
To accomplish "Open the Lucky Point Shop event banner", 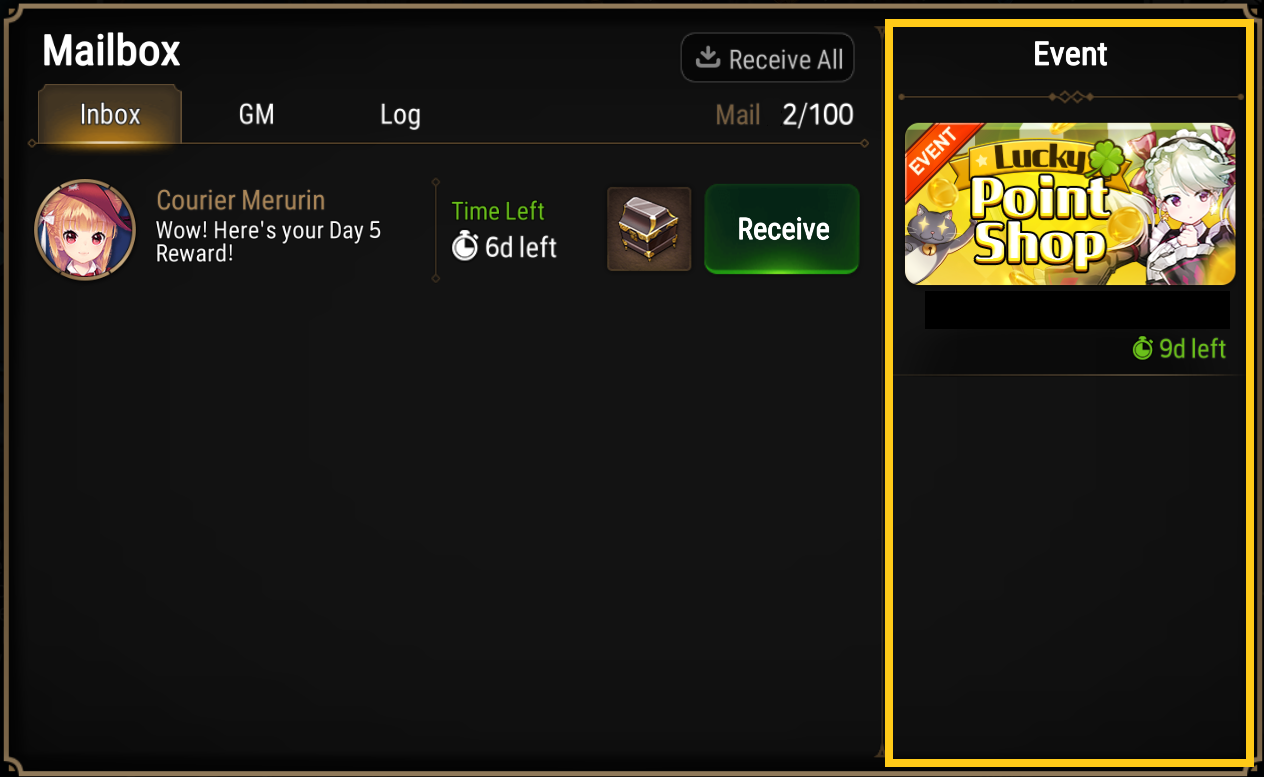I will tap(1070, 204).
